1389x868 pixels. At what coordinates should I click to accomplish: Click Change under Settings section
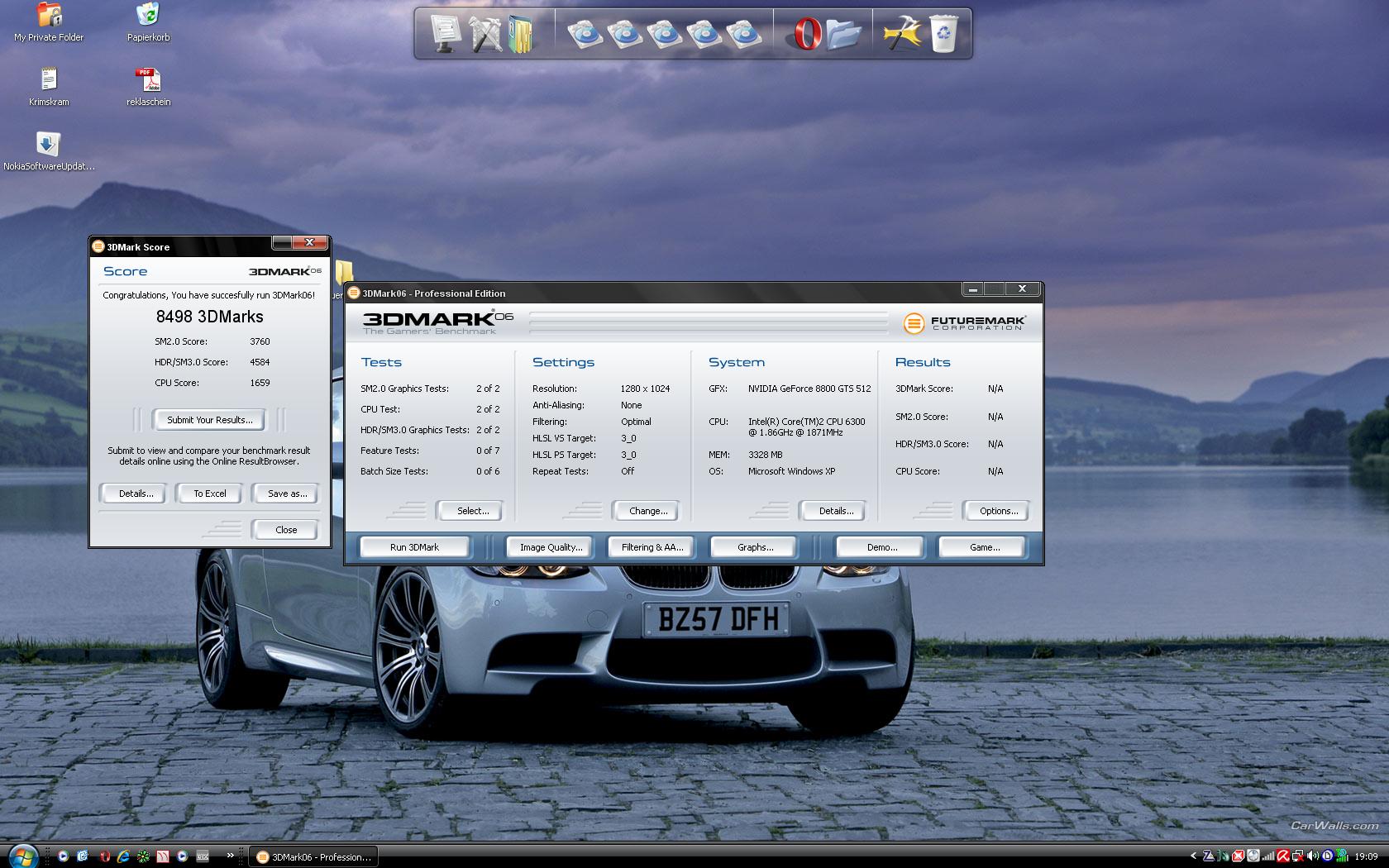click(x=647, y=511)
